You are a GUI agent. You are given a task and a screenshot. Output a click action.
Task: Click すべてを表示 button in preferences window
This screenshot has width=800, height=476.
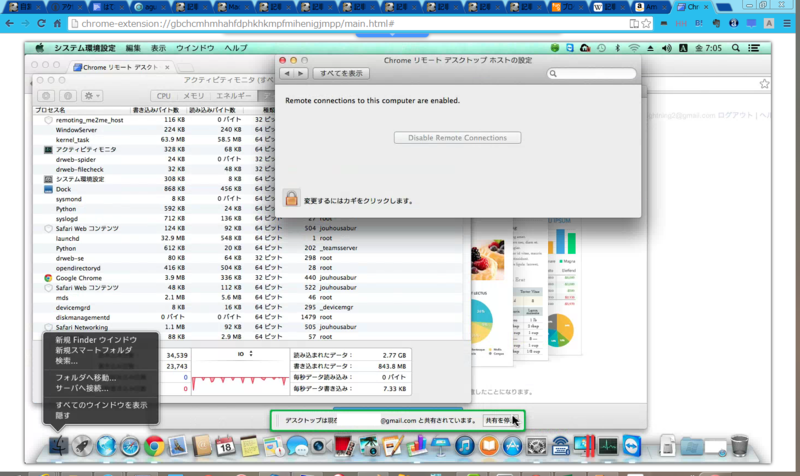[x=341, y=73]
